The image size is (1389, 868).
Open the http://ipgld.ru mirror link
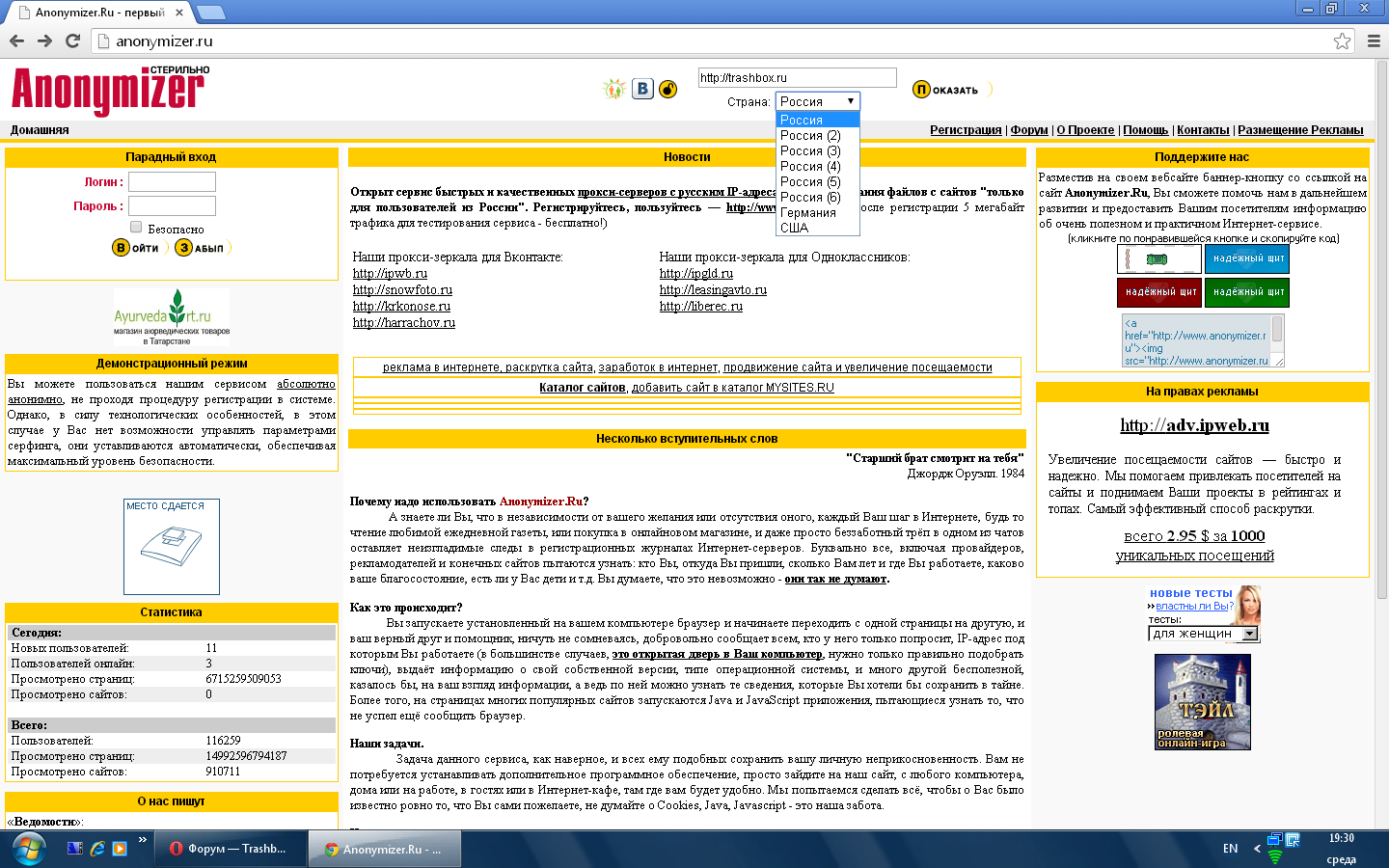[x=696, y=274]
